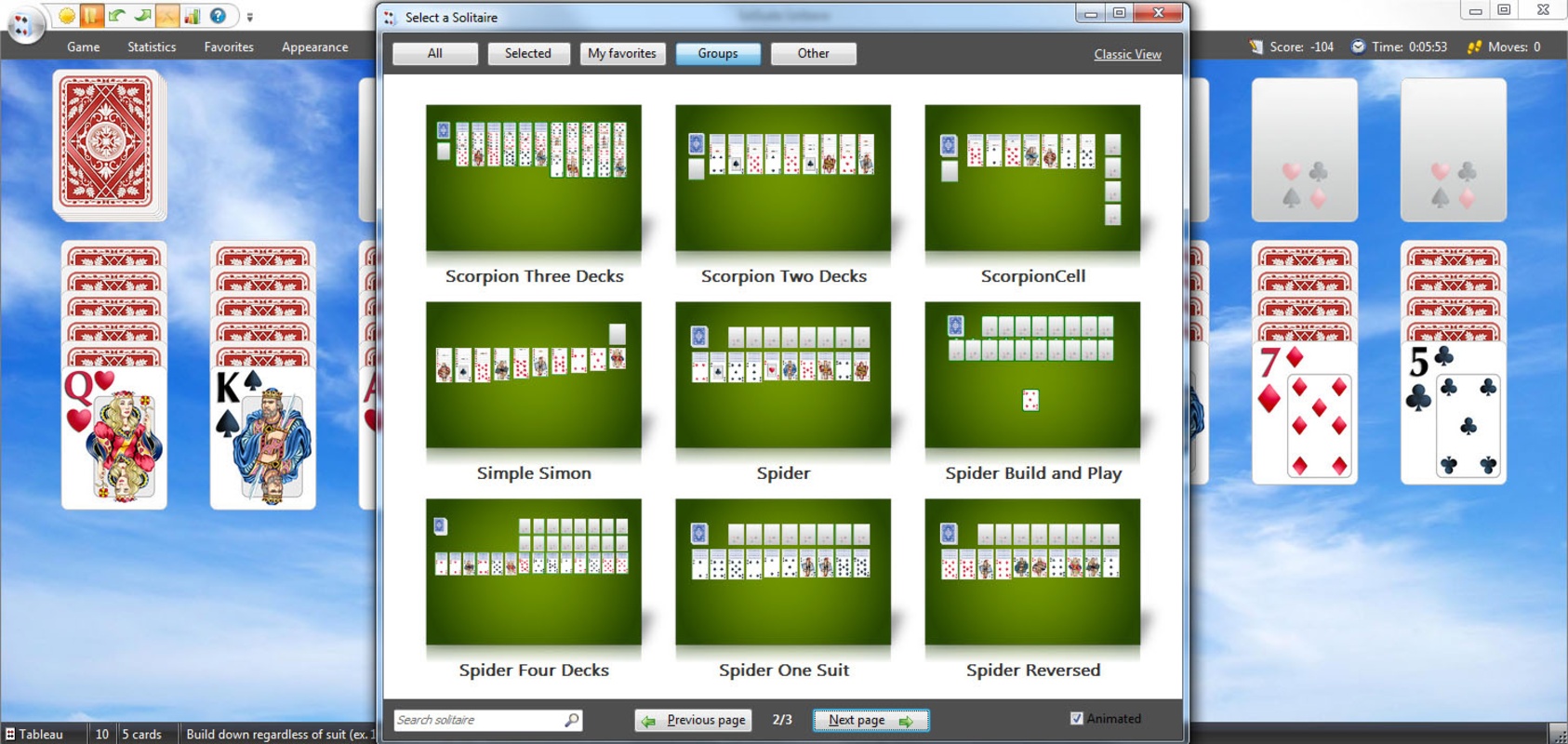
Task: Click the statistics bar chart toolbar icon
Action: (x=192, y=16)
